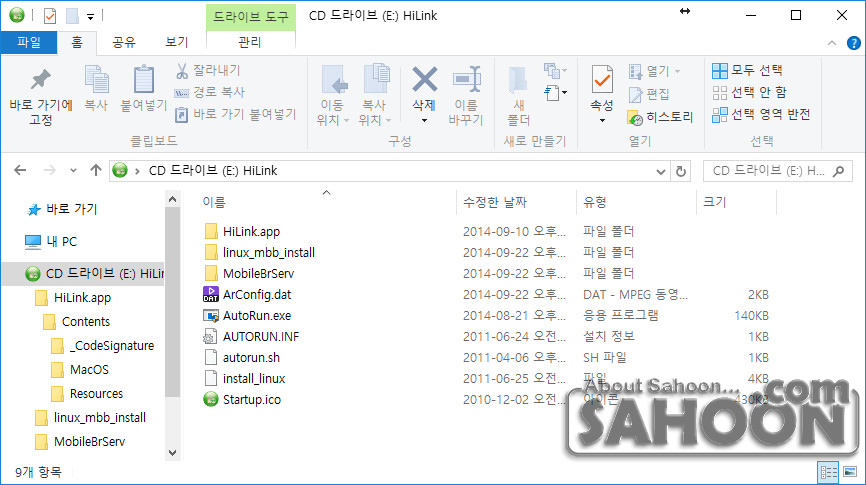
Task: Click the Back navigation arrow
Action: [x=20, y=170]
